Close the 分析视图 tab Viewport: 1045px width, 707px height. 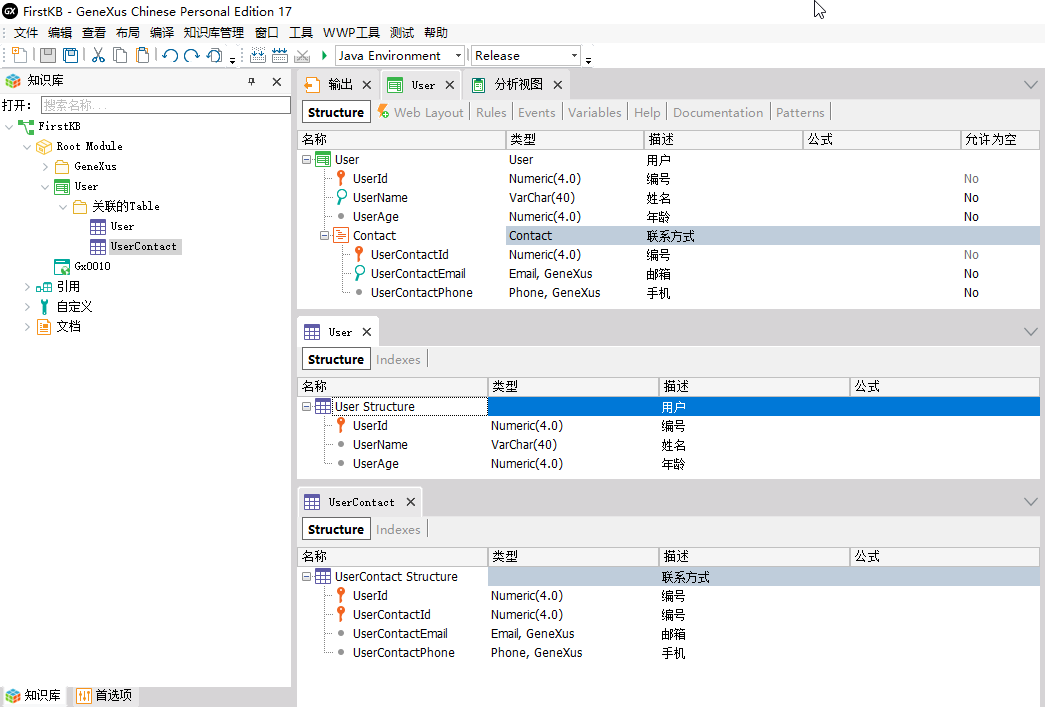pyautogui.click(x=558, y=85)
